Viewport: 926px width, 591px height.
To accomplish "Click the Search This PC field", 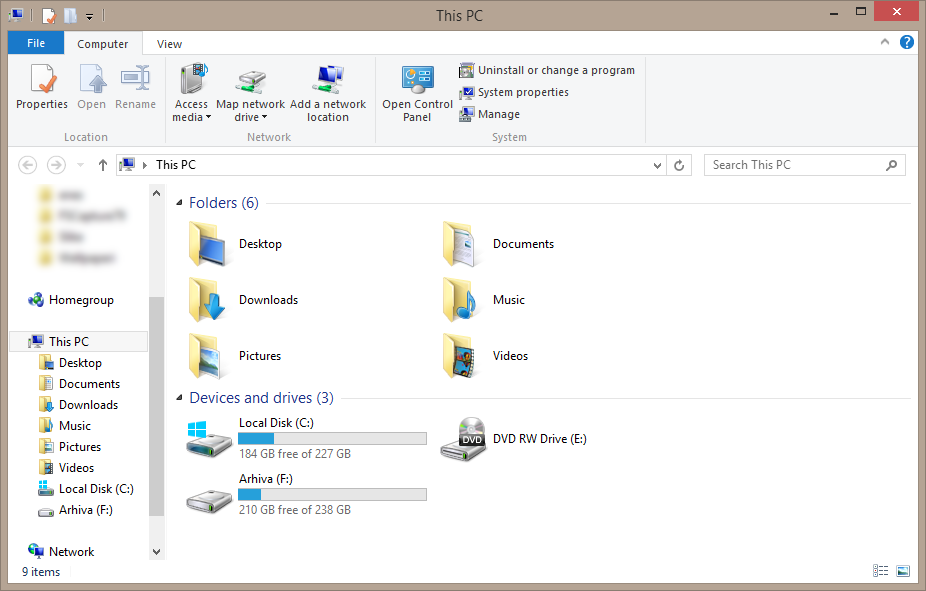I will point(797,165).
